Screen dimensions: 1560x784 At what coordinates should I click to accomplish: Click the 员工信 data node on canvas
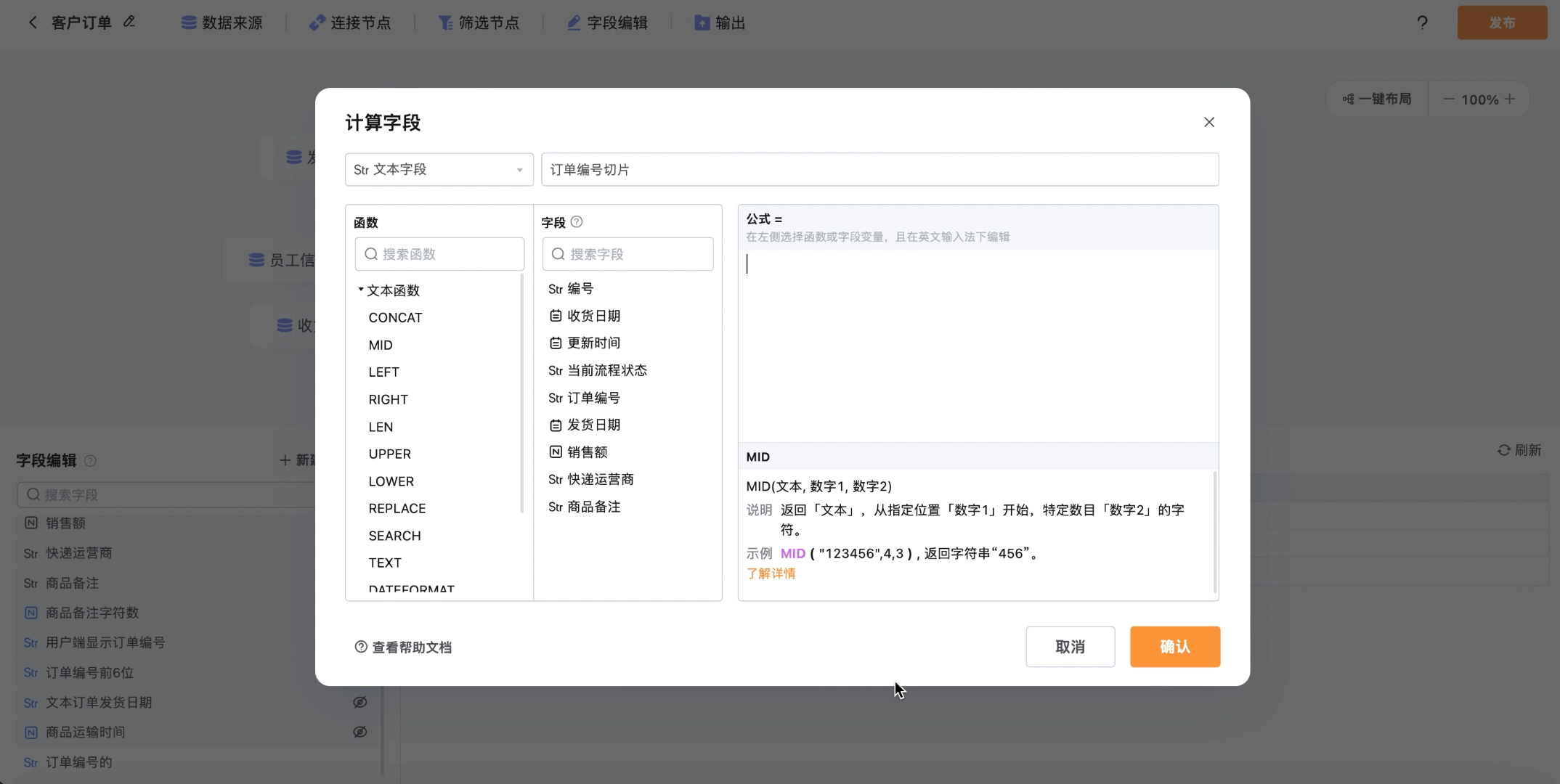(269, 260)
